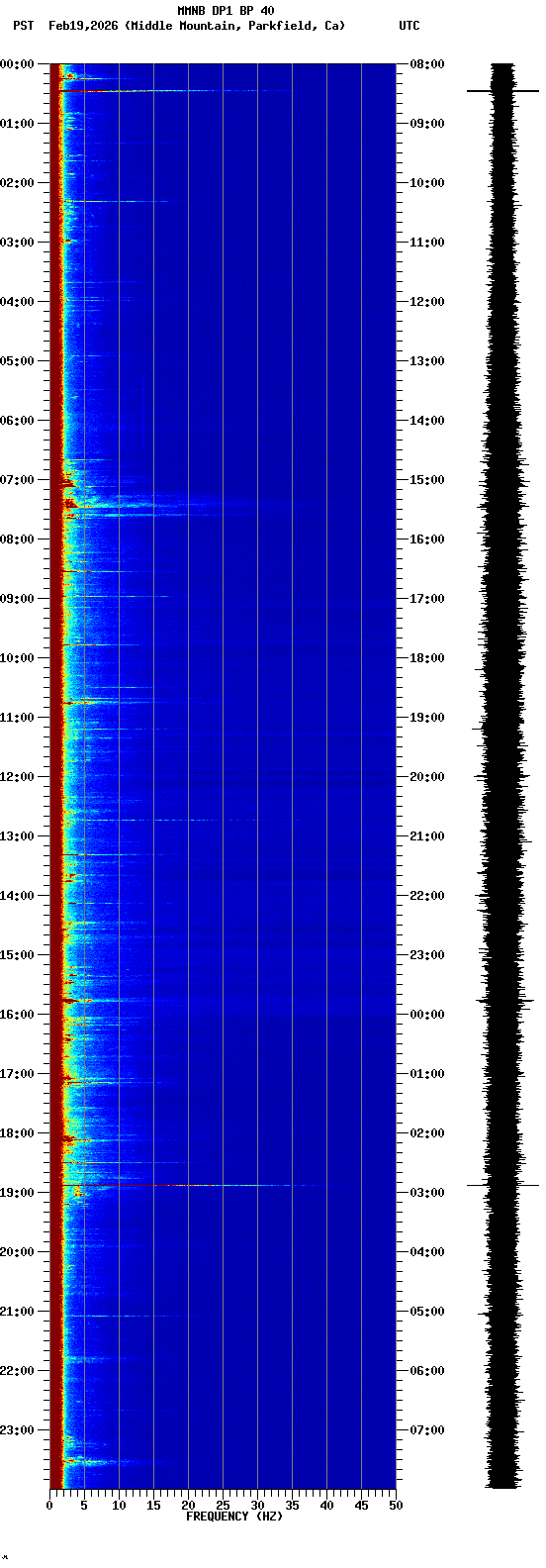Click the PST time label "16:00"
Screen dimensions: 546x1568
point(17,1015)
